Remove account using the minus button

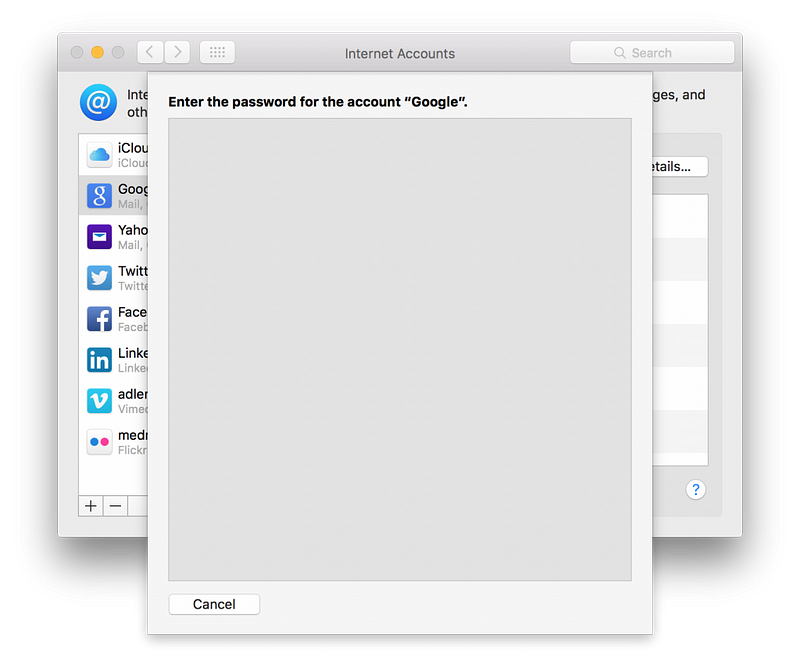click(x=115, y=506)
